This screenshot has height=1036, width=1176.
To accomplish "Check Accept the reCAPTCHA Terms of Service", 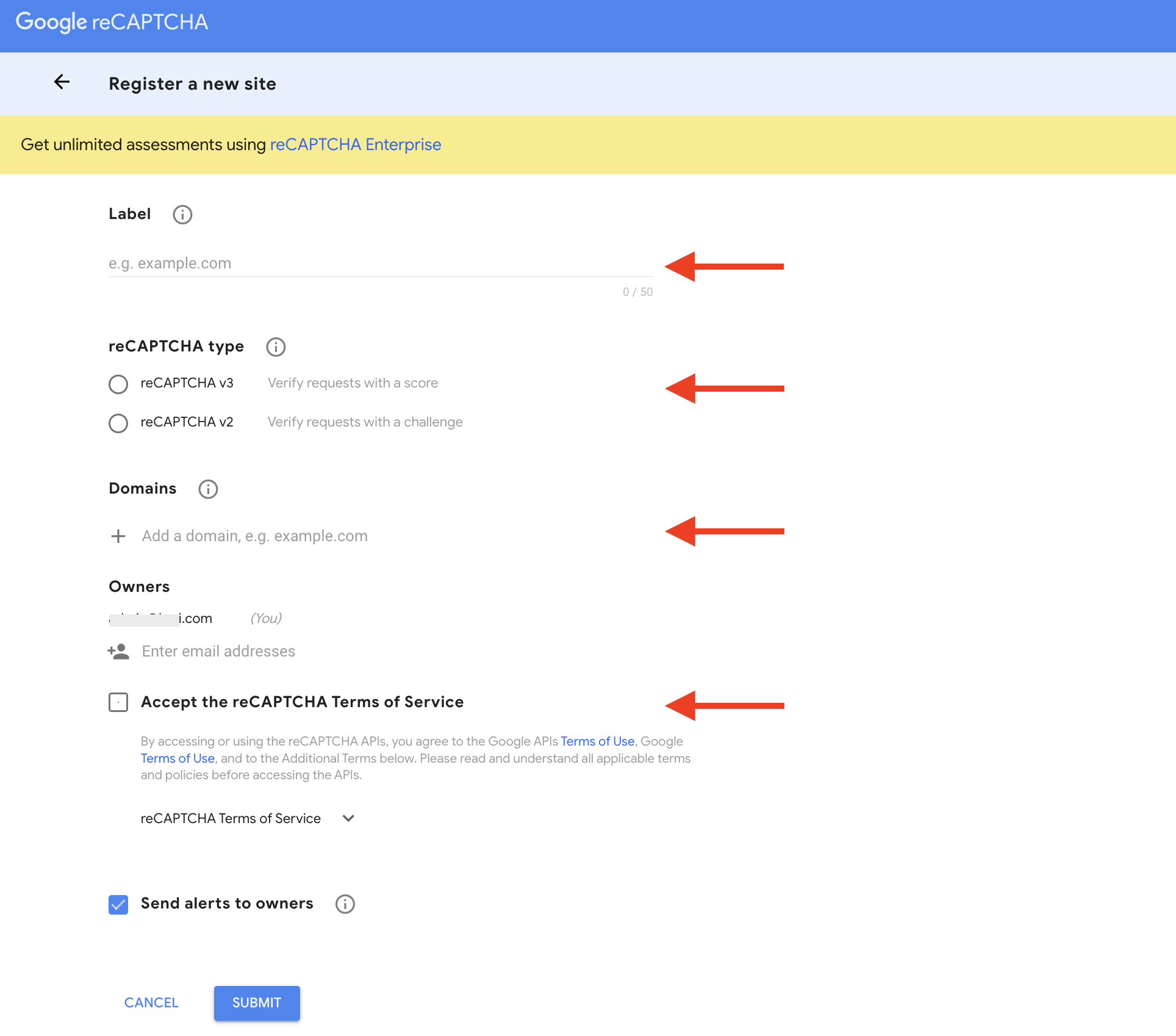I will click(x=118, y=702).
